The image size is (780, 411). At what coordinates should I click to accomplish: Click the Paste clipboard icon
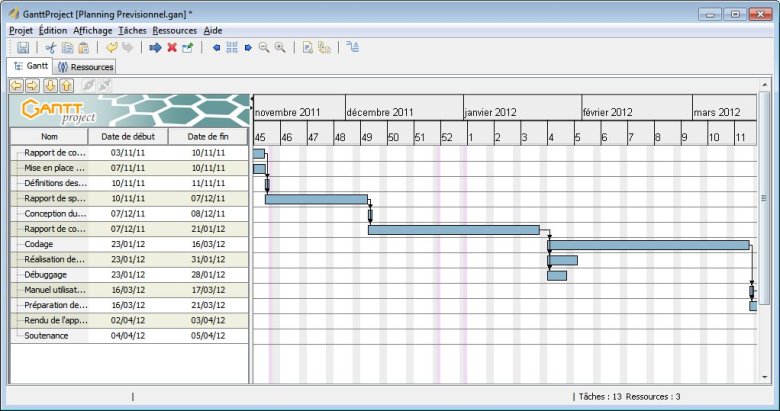[84, 48]
